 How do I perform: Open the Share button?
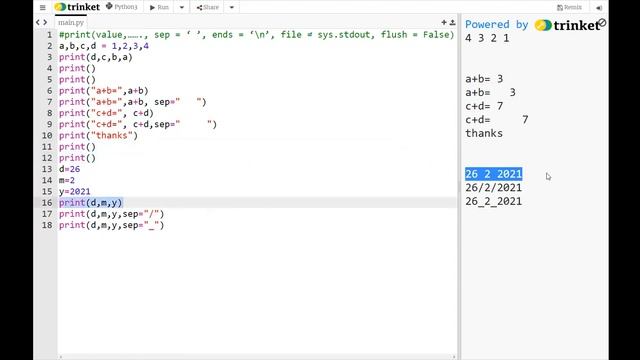(x=207, y=7)
